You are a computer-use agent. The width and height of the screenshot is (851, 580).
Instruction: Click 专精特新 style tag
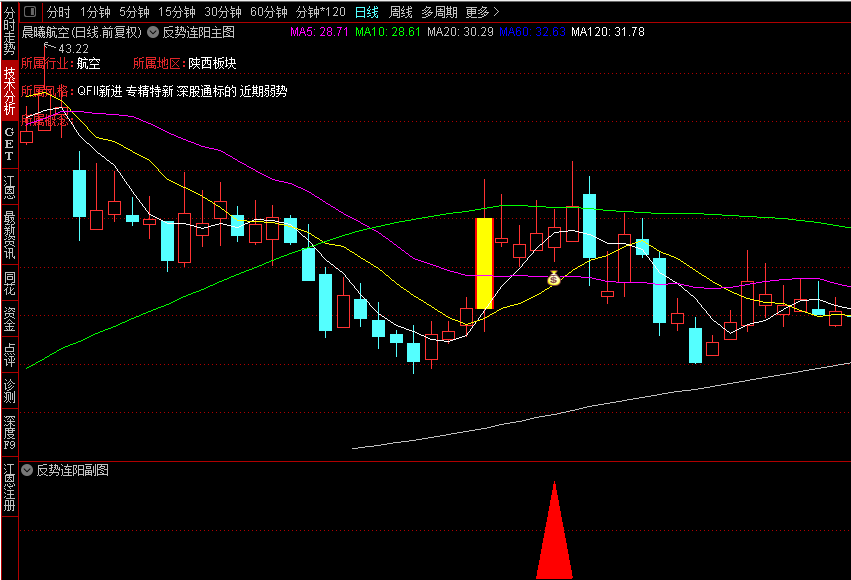[x=149, y=91]
